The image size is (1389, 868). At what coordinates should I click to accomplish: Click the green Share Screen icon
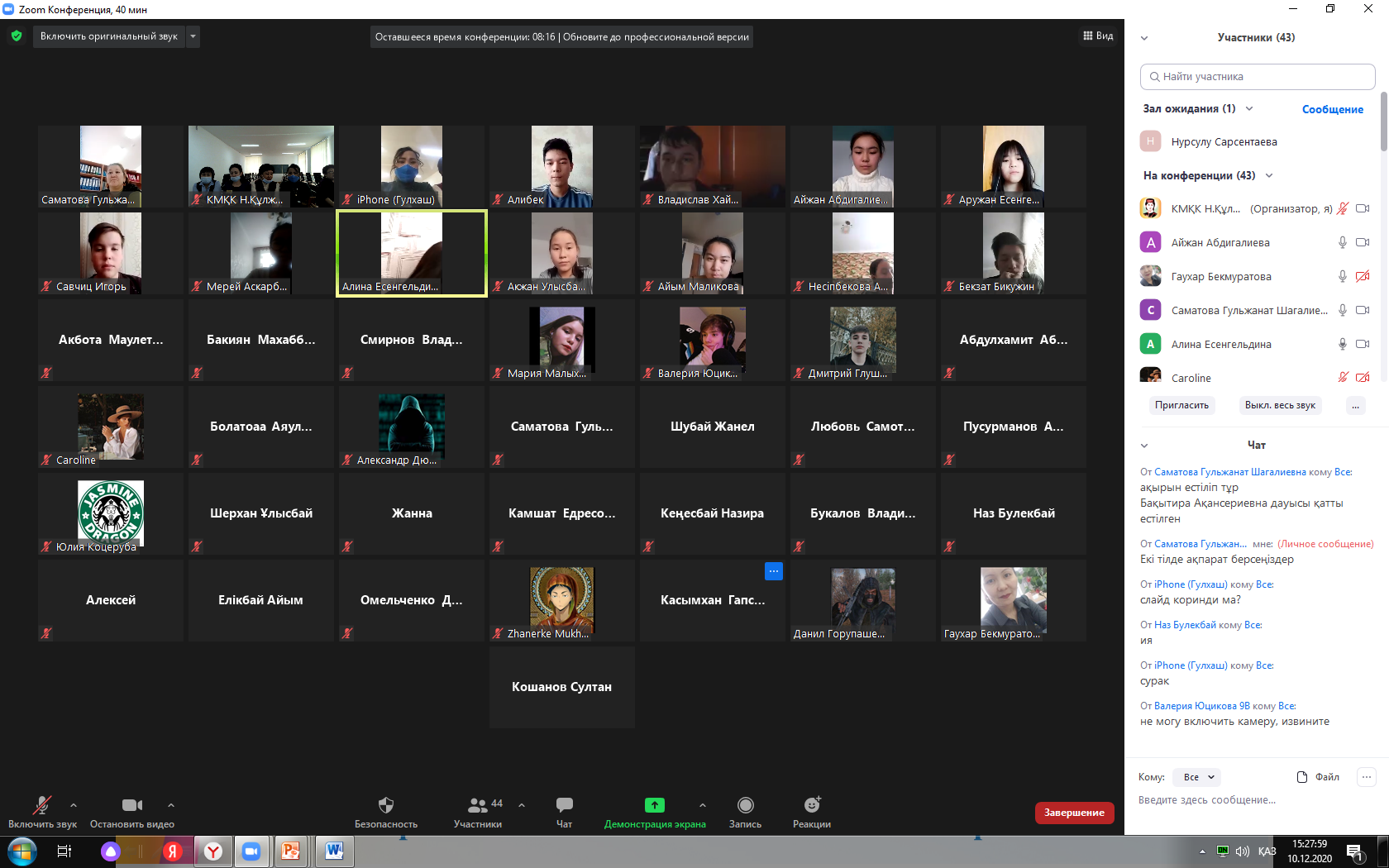pyautogui.click(x=654, y=805)
